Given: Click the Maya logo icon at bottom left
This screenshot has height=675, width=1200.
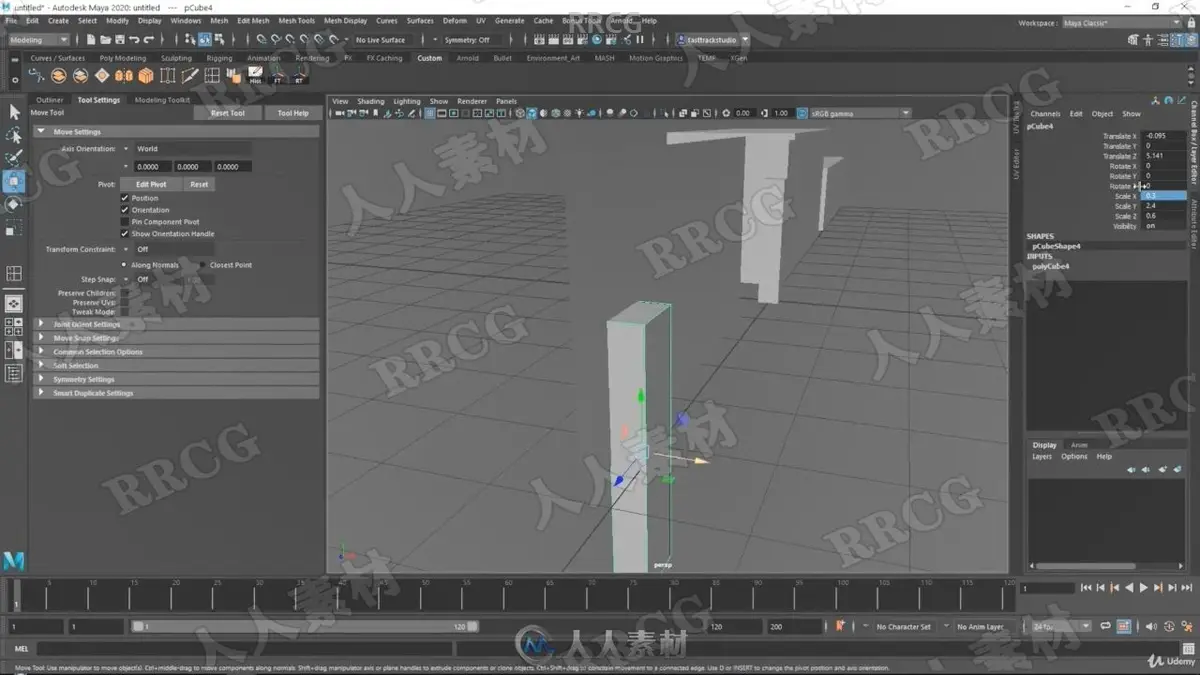Looking at the screenshot, I should pyautogui.click(x=13, y=561).
